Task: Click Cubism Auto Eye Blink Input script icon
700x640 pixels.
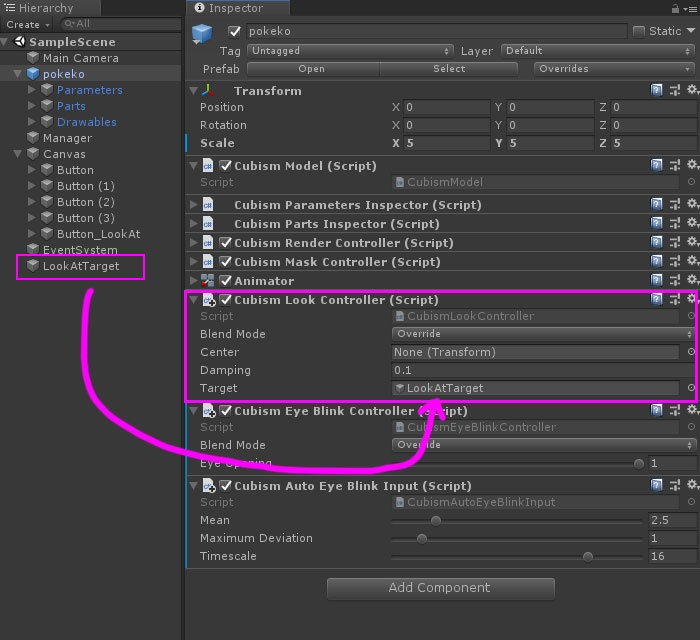Action: coord(208,486)
